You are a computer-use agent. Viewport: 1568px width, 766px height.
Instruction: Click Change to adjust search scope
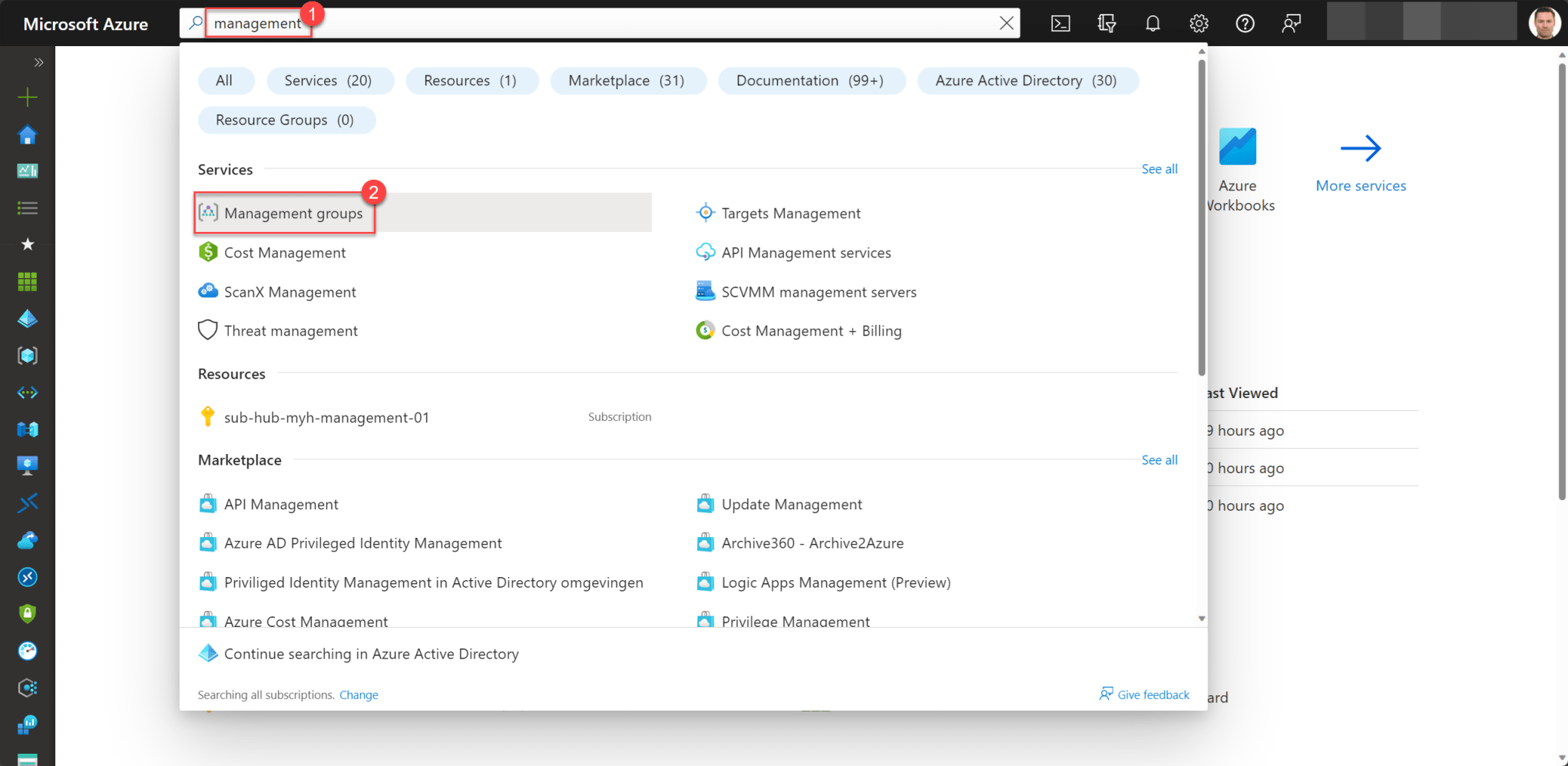click(x=359, y=695)
